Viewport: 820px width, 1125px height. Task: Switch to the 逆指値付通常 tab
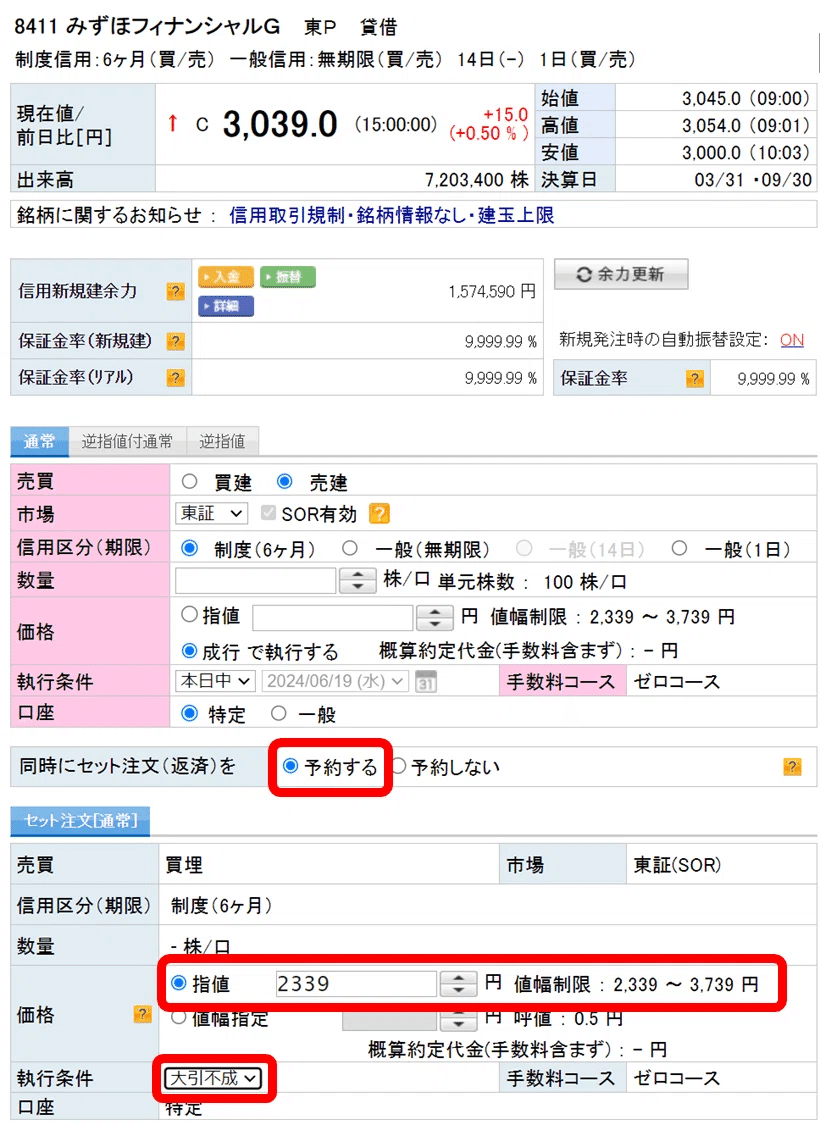coord(127,440)
